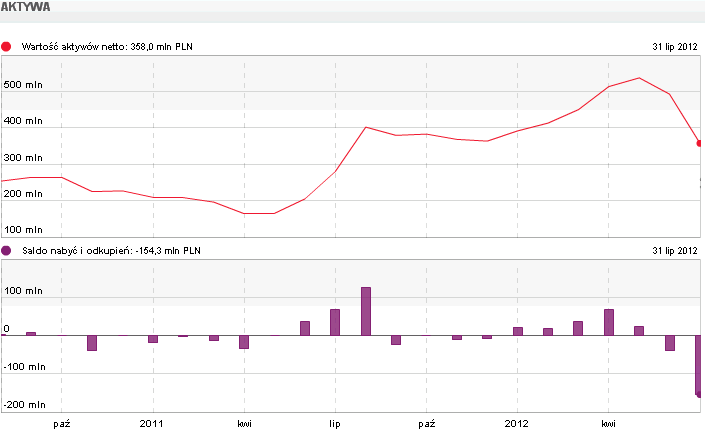Select the 'lip' label on the time axis
The height and width of the screenshot is (434, 705).
335,423
